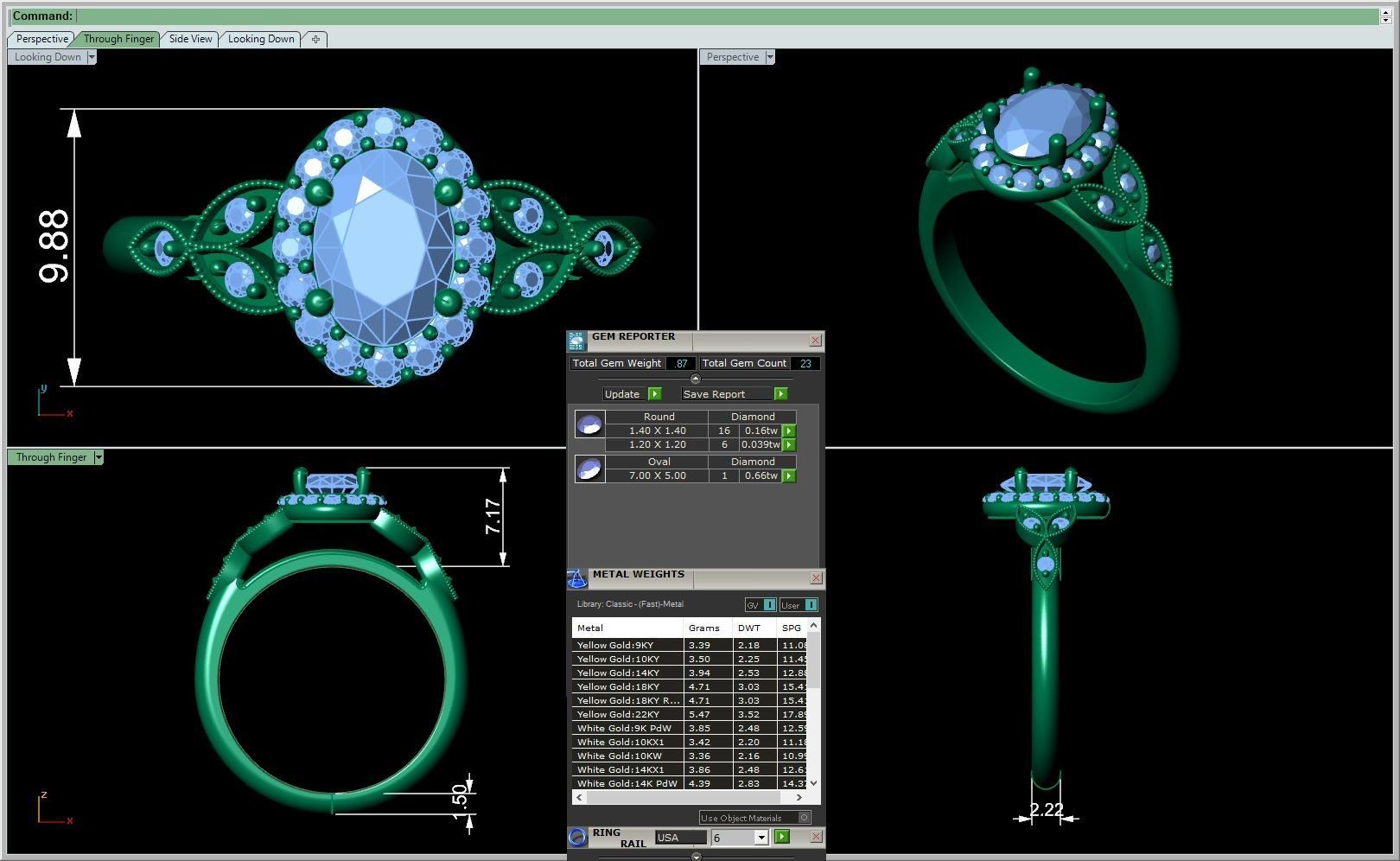Expand Ring Rail options arrow

click(697, 856)
